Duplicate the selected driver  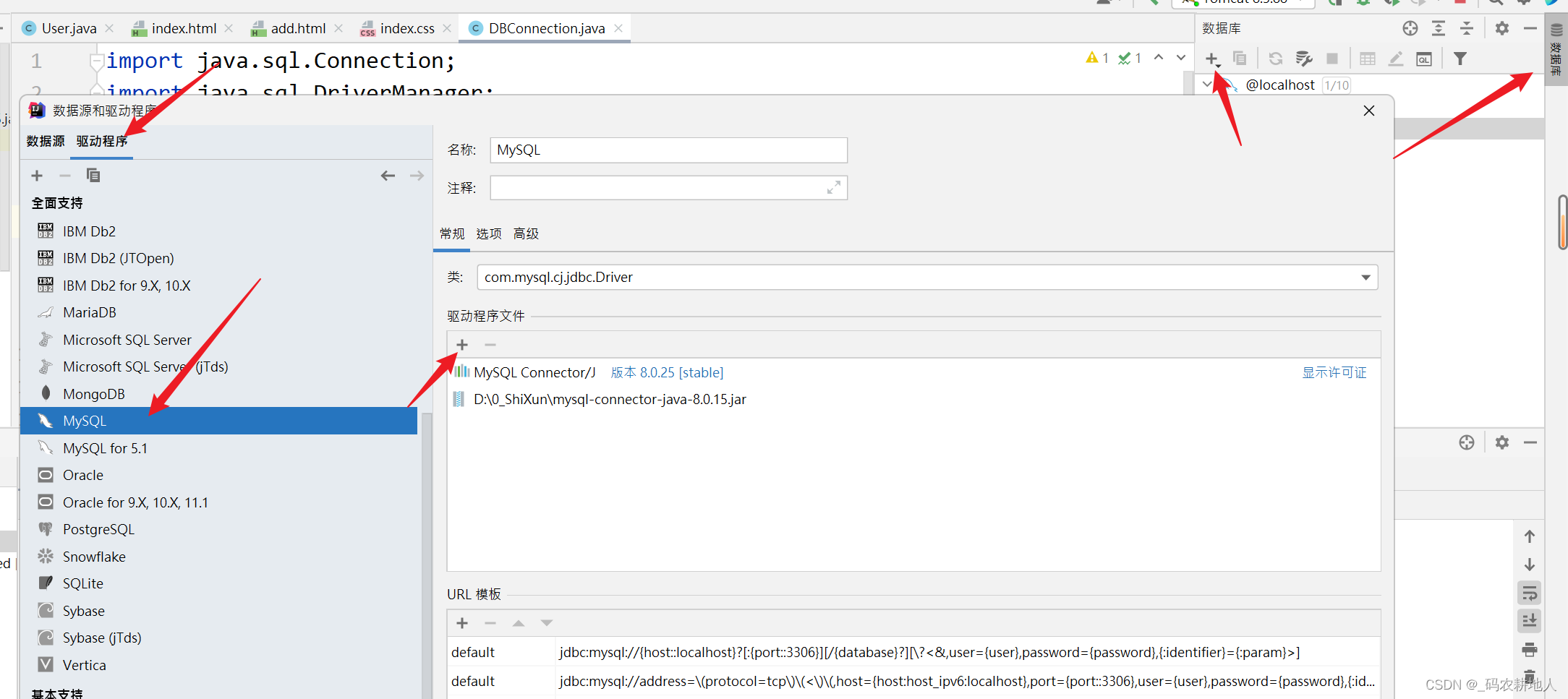click(x=93, y=176)
